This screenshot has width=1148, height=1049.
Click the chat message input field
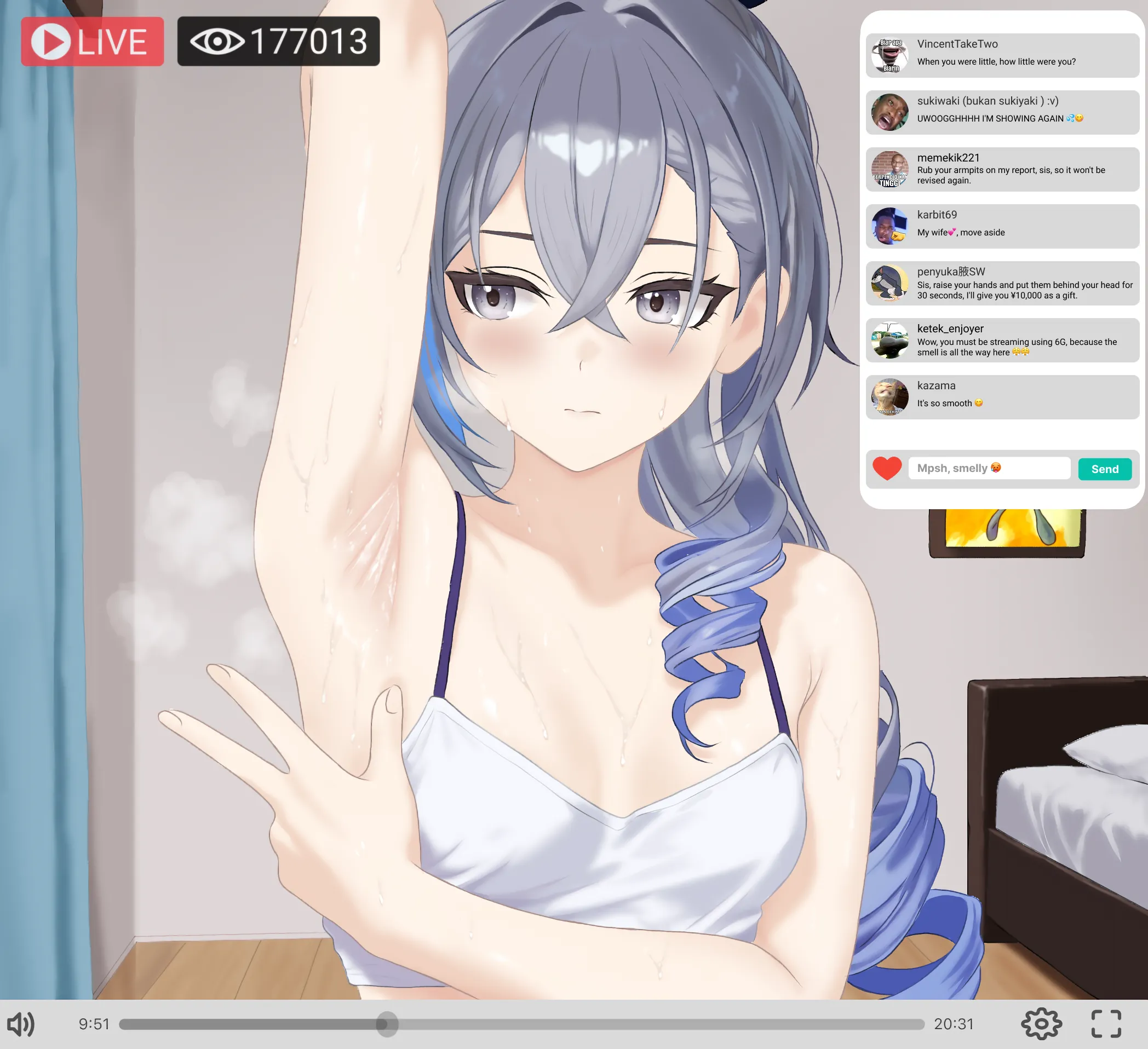coord(989,469)
